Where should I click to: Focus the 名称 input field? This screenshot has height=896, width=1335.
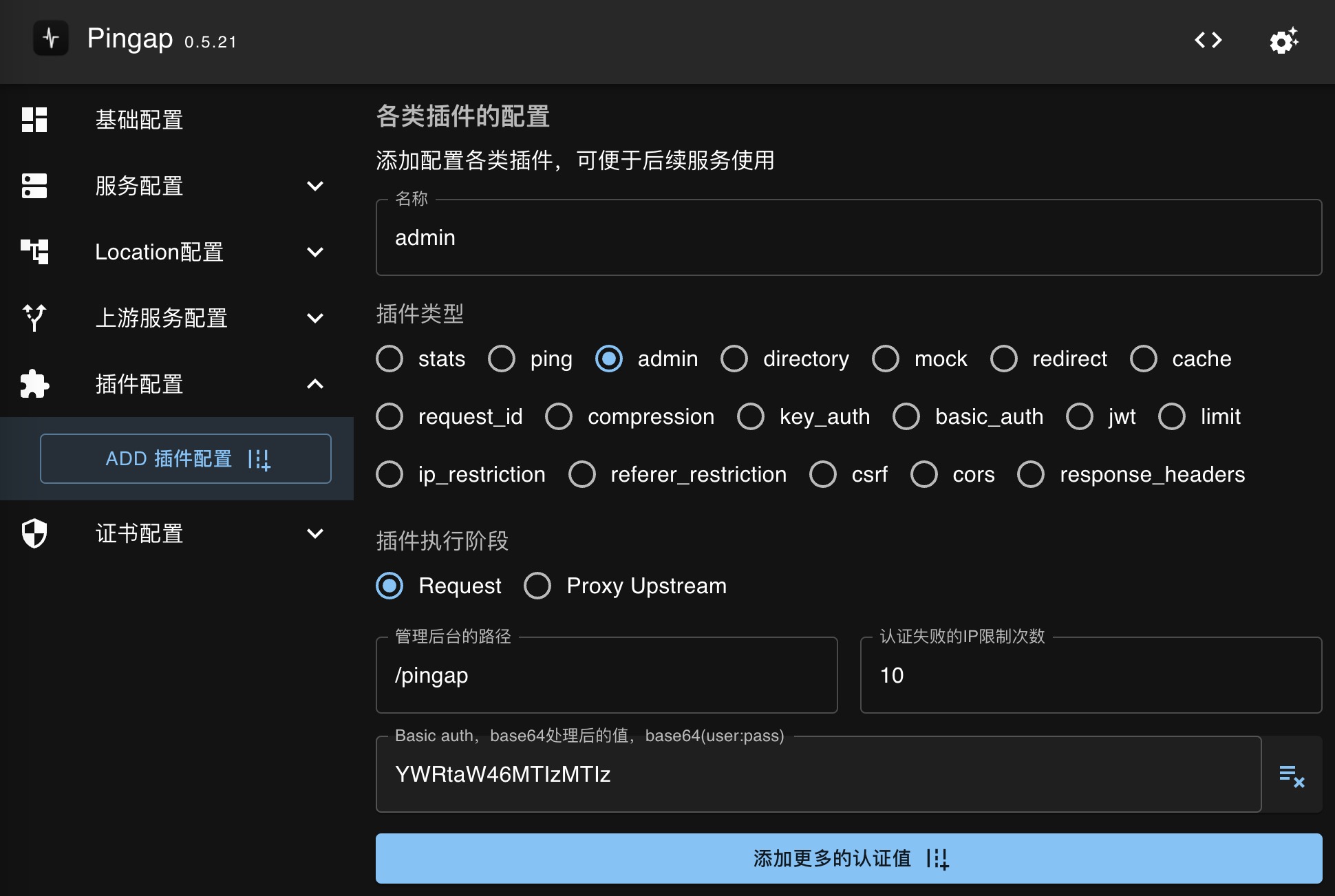[848, 237]
